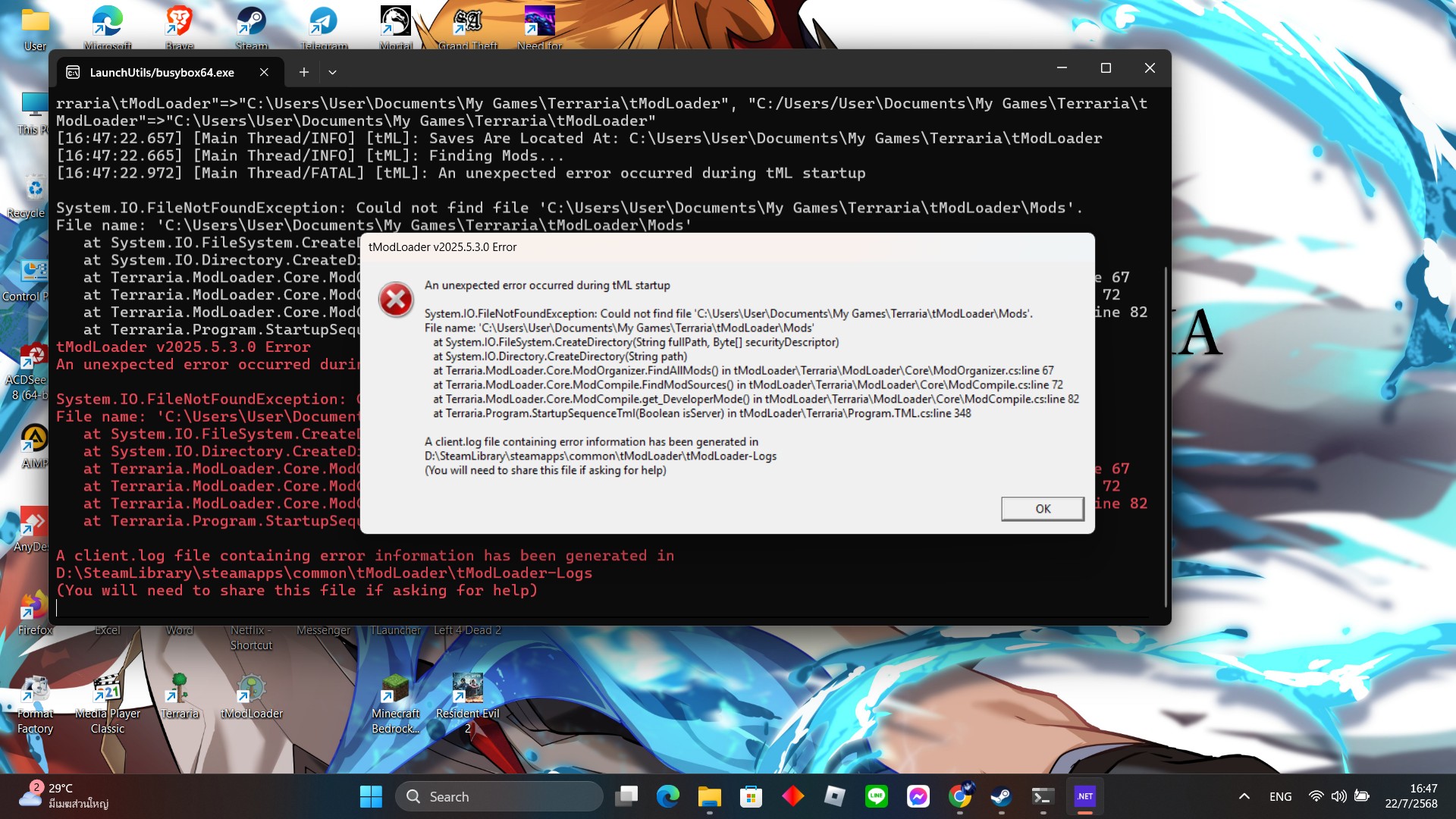Open the Mortal Kombat desktop shortcut

[396, 29]
